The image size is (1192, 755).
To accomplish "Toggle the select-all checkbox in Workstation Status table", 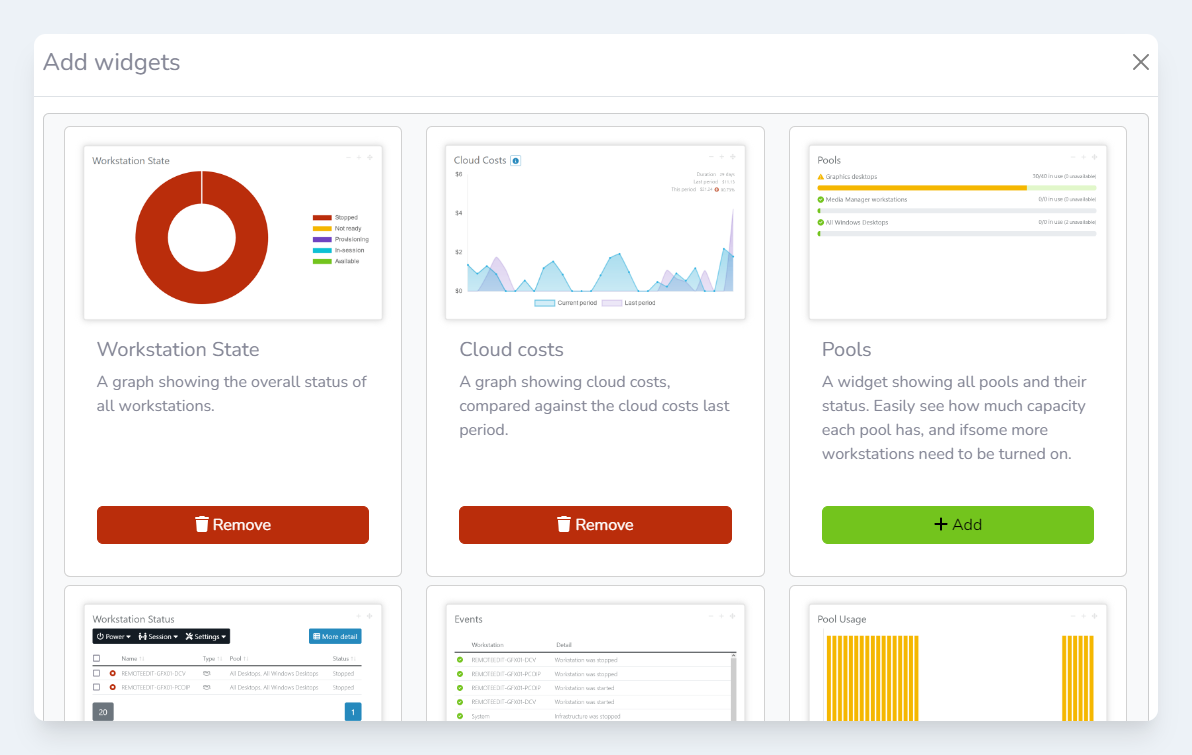I will pyautogui.click(x=97, y=659).
